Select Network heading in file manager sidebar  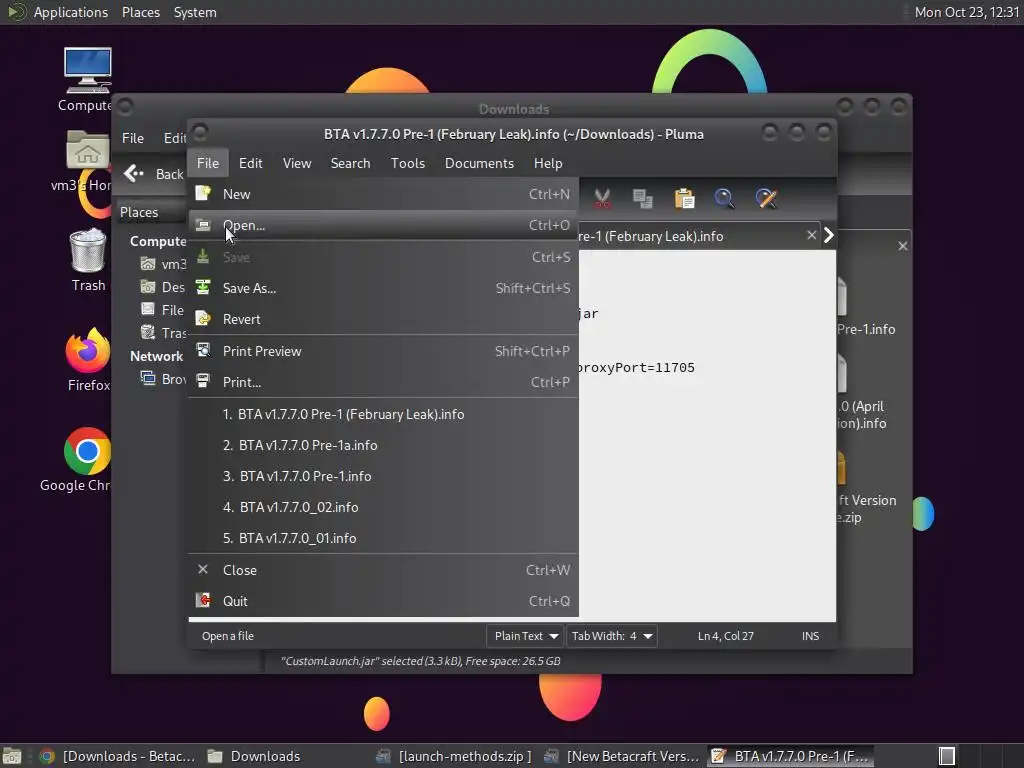click(x=156, y=356)
